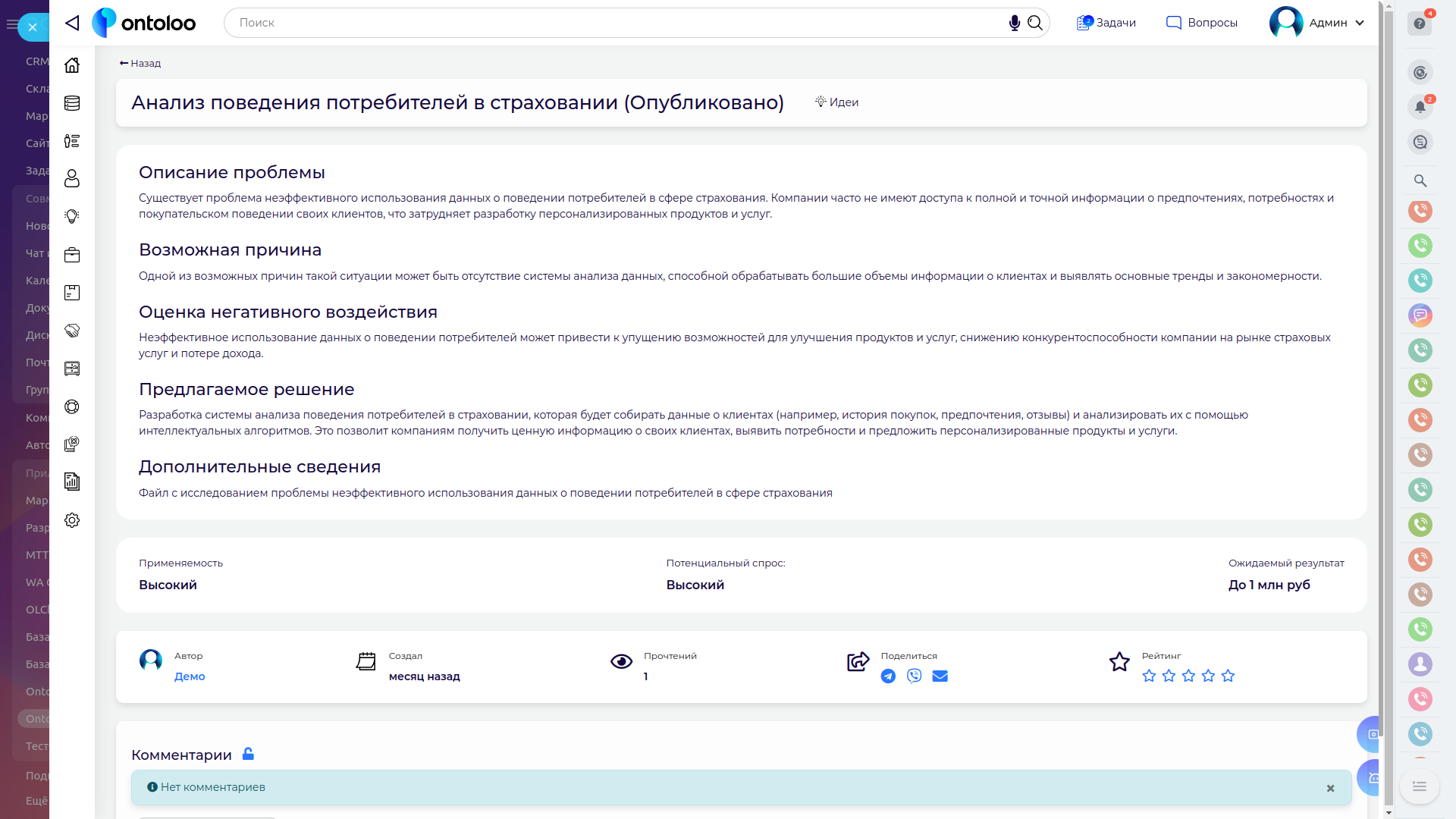Dismiss the Нет комментариев alert

click(1330, 789)
